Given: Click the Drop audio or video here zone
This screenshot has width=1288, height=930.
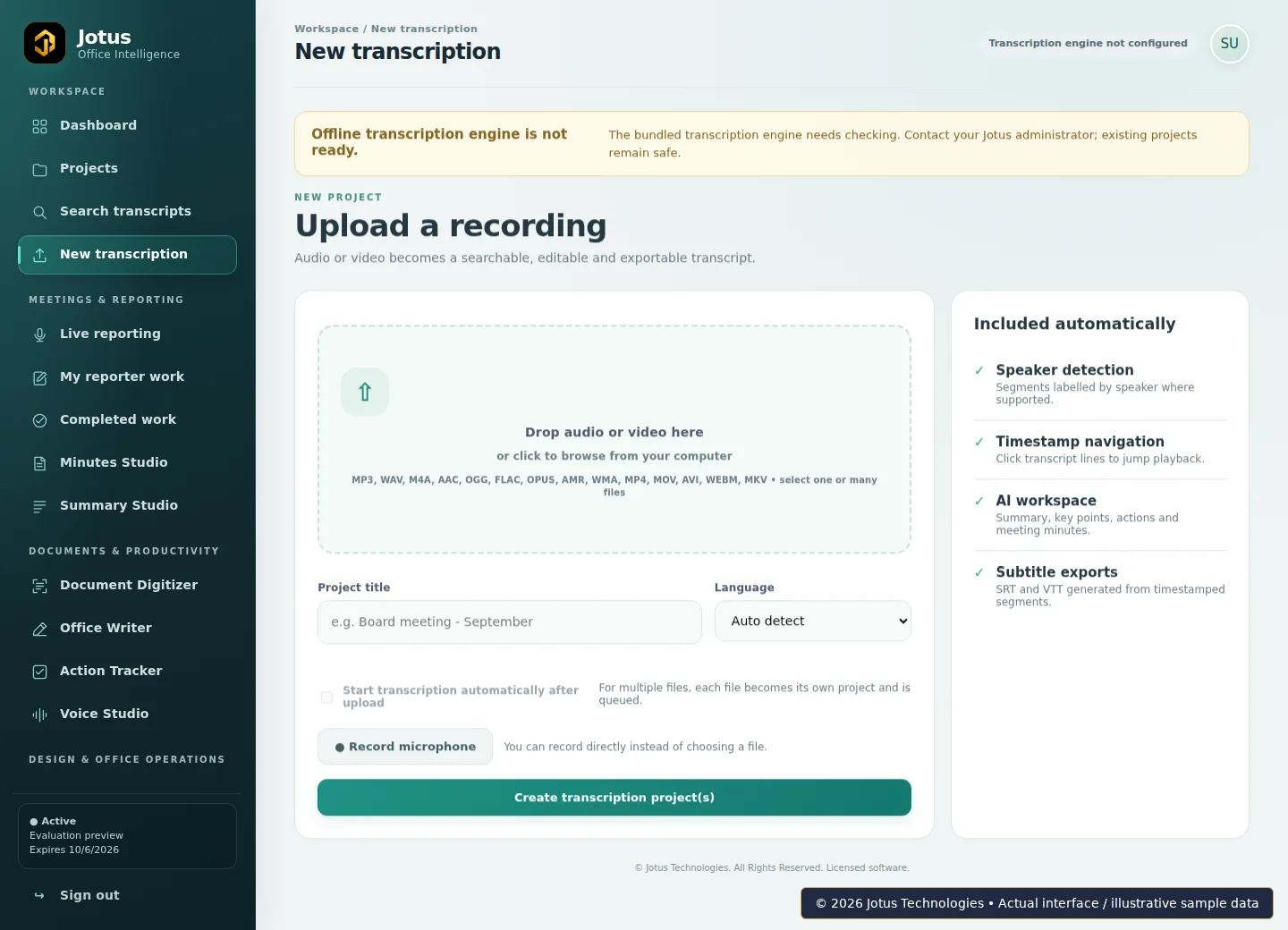Looking at the screenshot, I should (x=614, y=439).
